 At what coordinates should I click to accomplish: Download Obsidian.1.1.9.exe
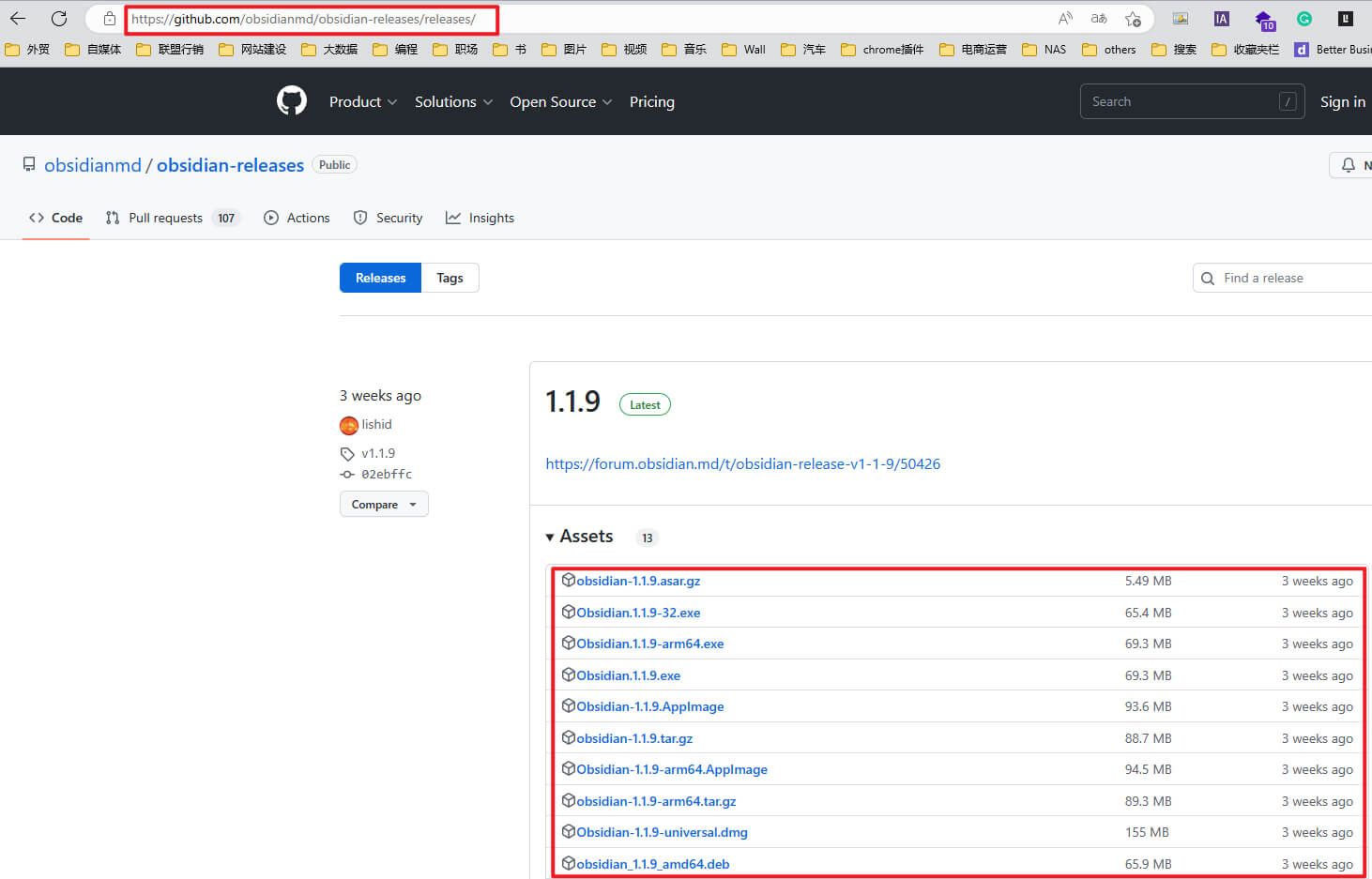(x=629, y=675)
